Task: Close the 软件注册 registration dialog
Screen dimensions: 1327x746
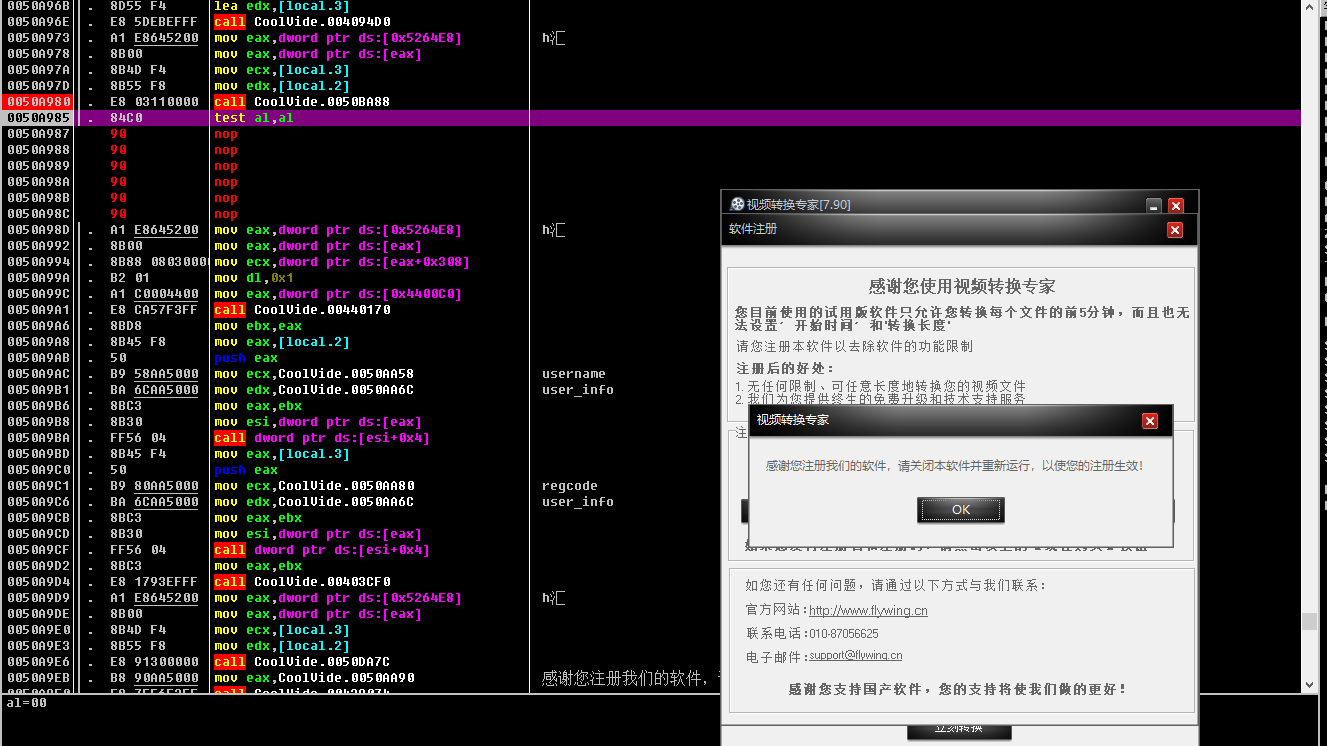Action: click(1175, 230)
